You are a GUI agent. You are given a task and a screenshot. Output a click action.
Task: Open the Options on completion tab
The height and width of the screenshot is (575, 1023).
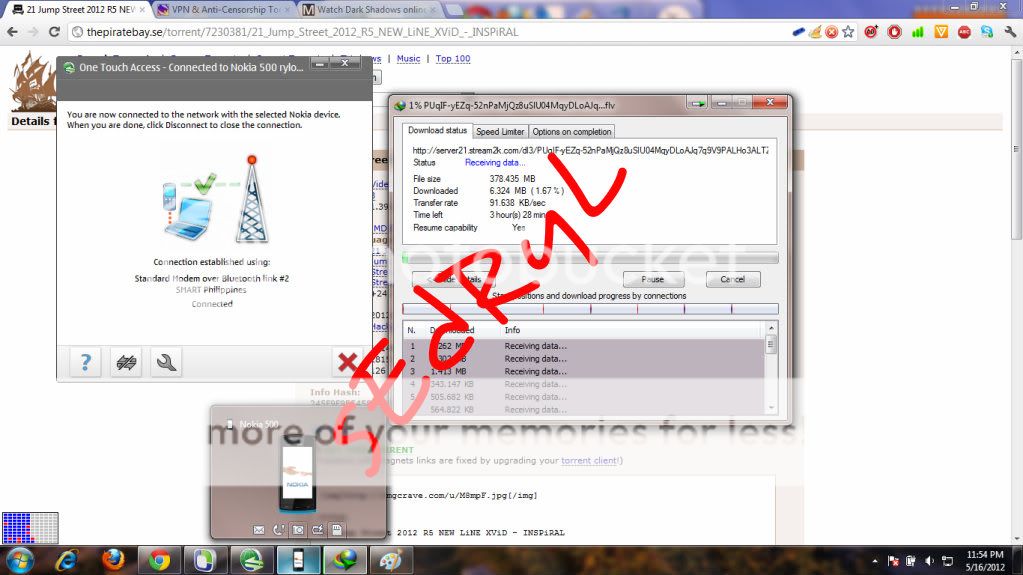coord(571,132)
